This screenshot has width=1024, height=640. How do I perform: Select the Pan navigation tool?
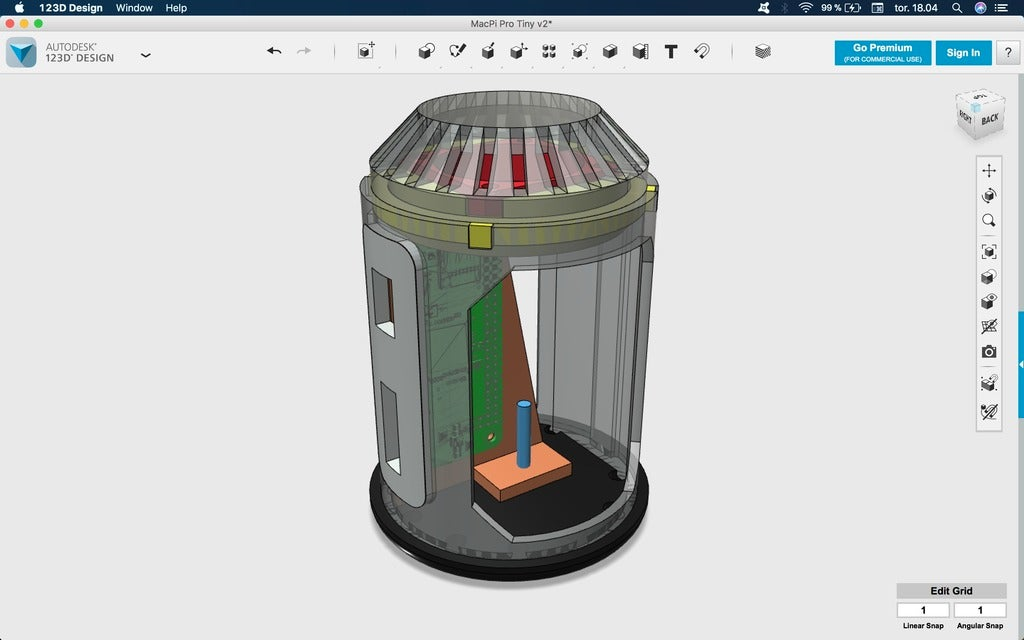coord(989,170)
